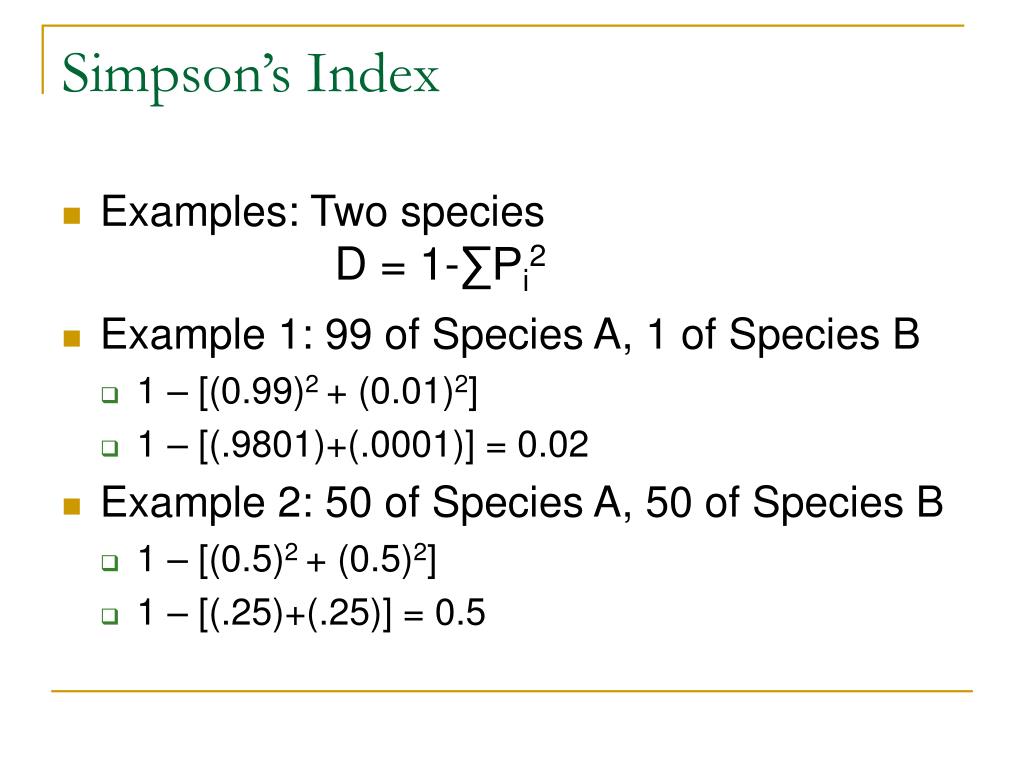1024x768 pixels.
Task: Click the hollow square bullet before .9801 line
Action: coord(110,447)
